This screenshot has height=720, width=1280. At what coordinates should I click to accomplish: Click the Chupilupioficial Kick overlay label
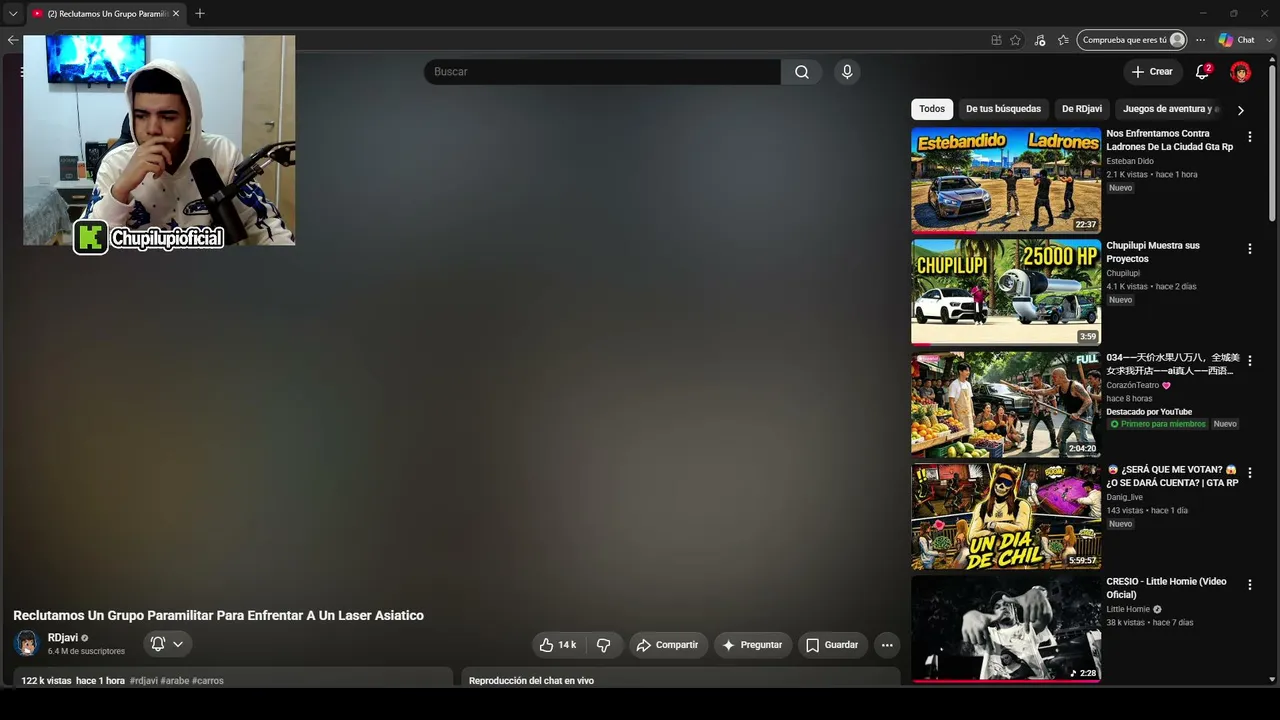click(150, 238)
